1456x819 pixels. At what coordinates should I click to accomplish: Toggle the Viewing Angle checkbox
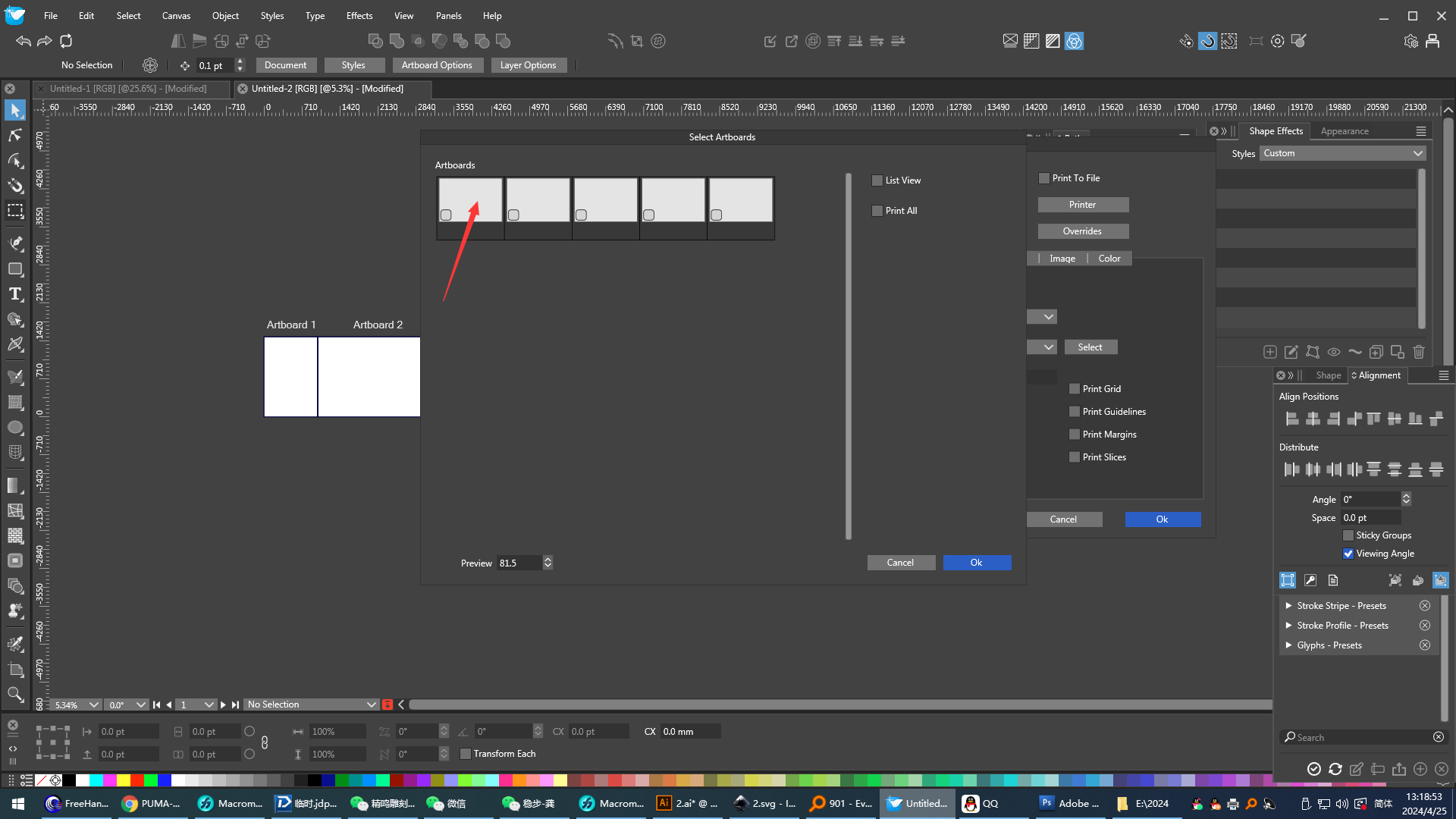tap(1348, 554)
